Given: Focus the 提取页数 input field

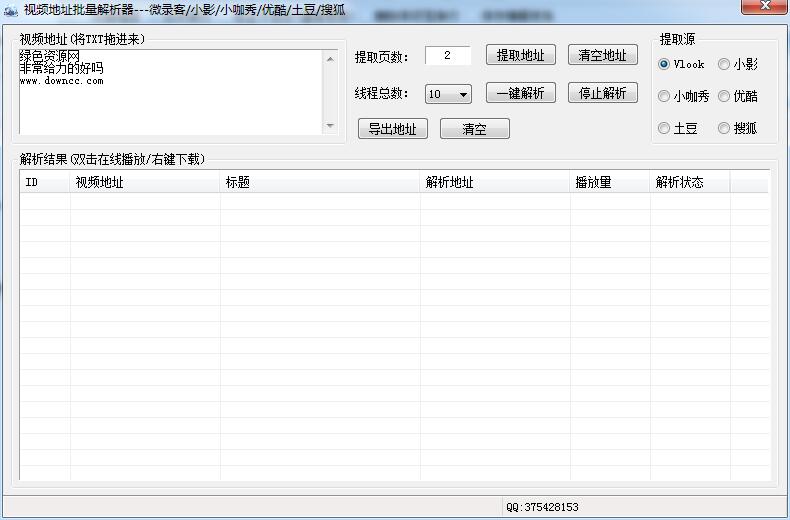Looking at the screenshot, I should [447, 55].
